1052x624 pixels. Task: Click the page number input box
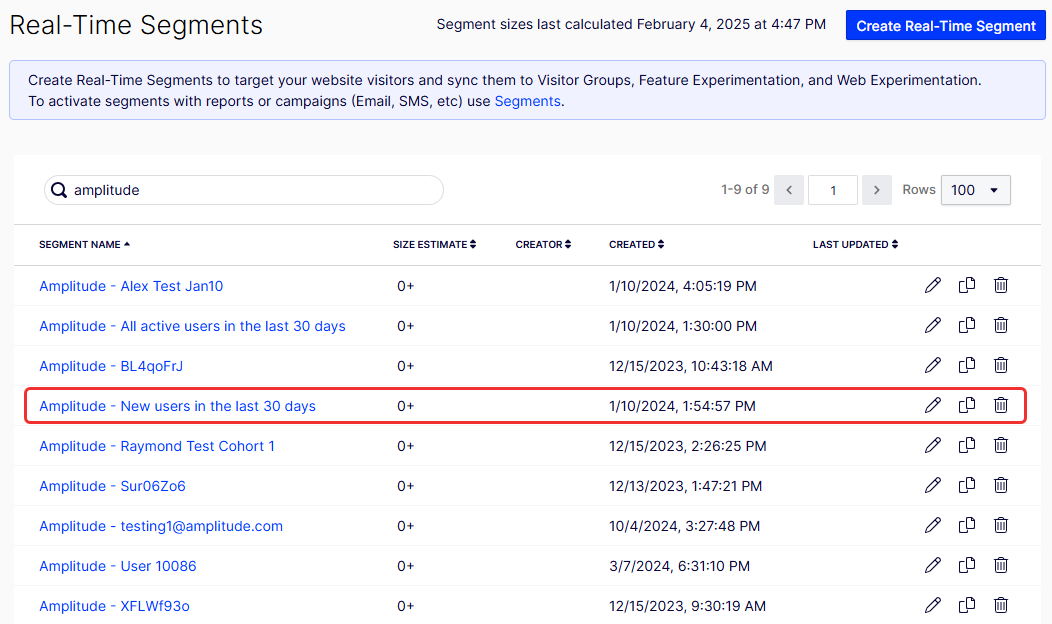coord(833,190)
